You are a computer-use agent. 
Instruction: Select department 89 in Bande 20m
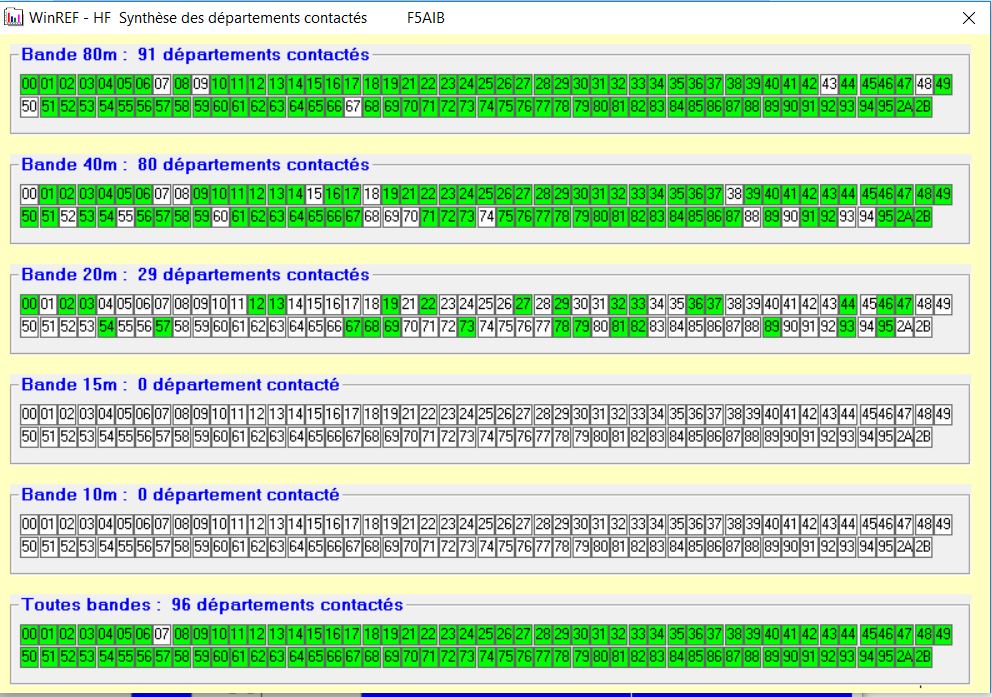[772, 327]
